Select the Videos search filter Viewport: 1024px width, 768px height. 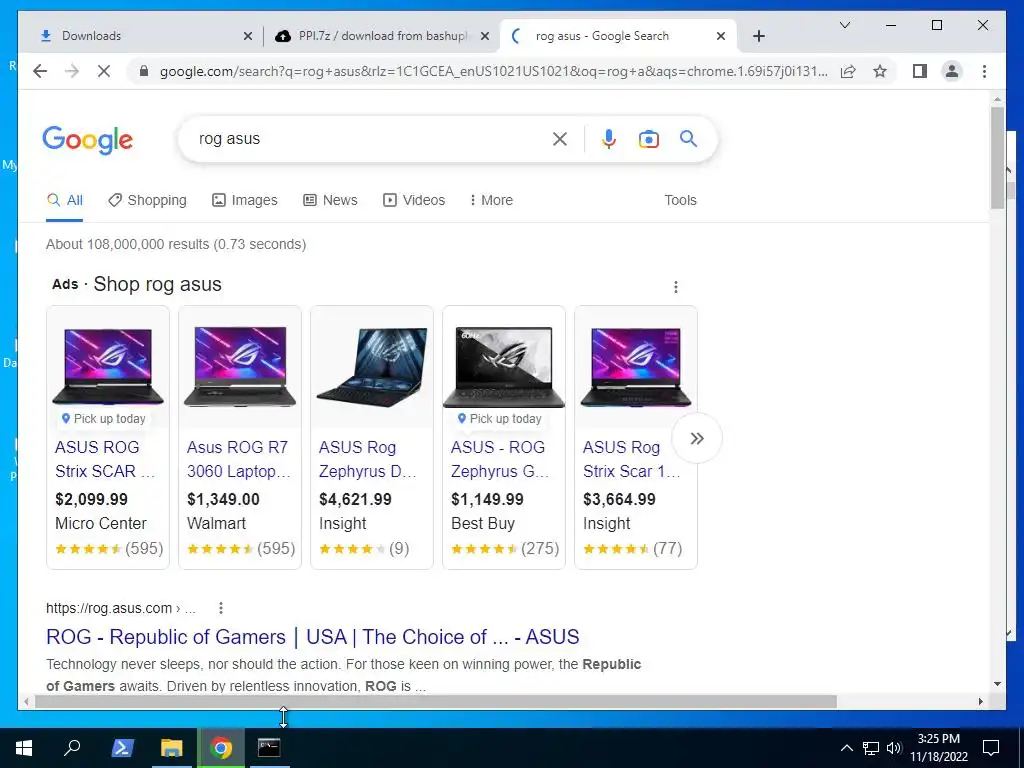(414, 200)
